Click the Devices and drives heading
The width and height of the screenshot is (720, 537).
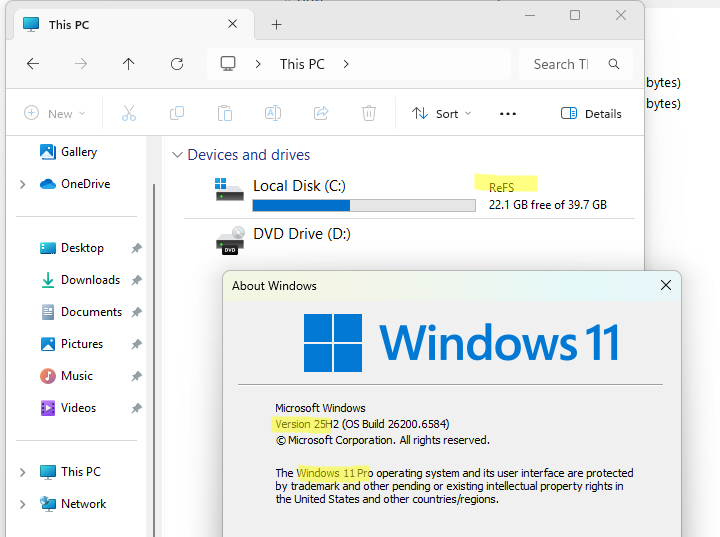pyautogui.click(x=248, y=155)
